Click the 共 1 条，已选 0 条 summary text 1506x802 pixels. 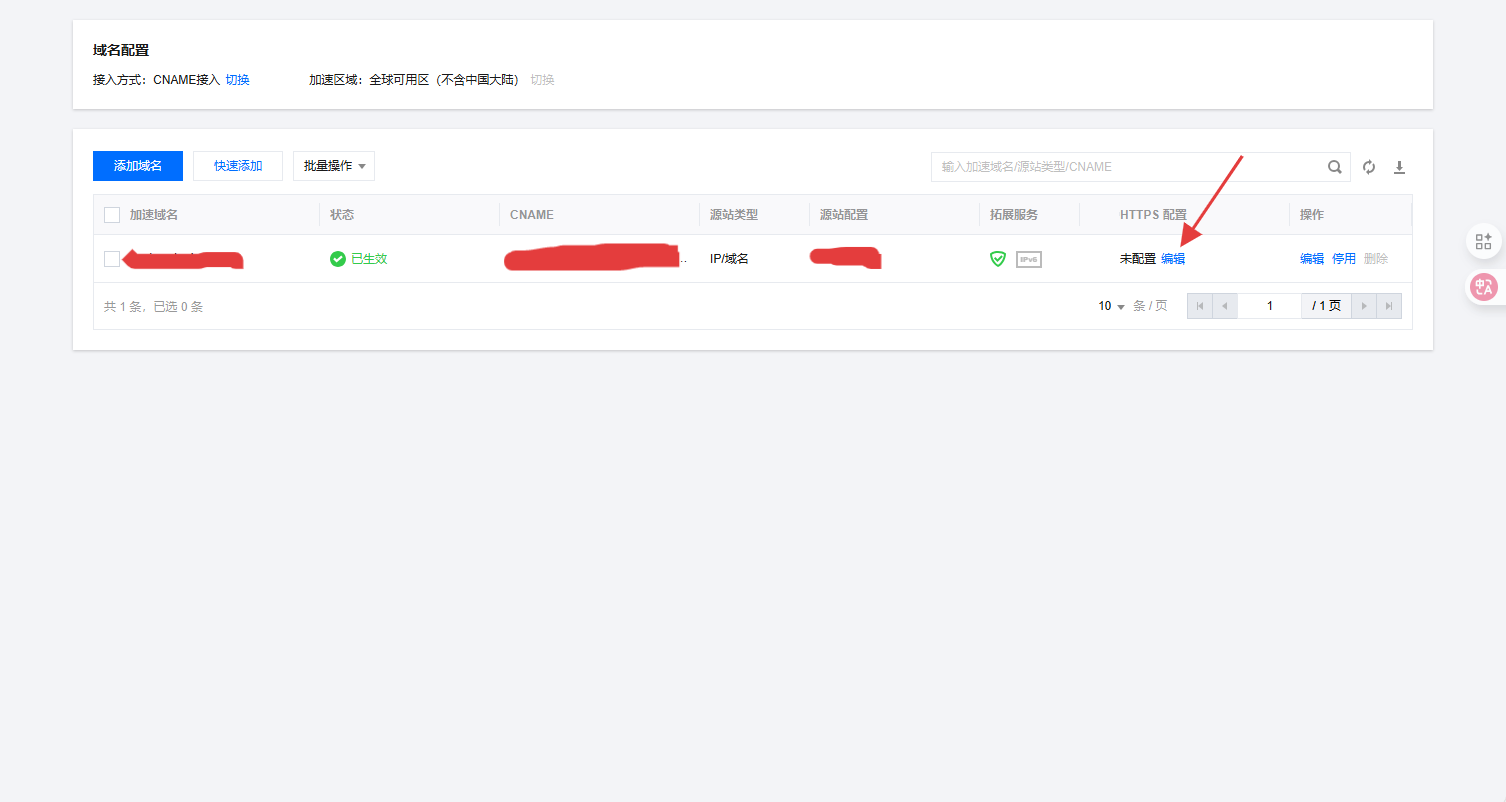tap(154, 307)
